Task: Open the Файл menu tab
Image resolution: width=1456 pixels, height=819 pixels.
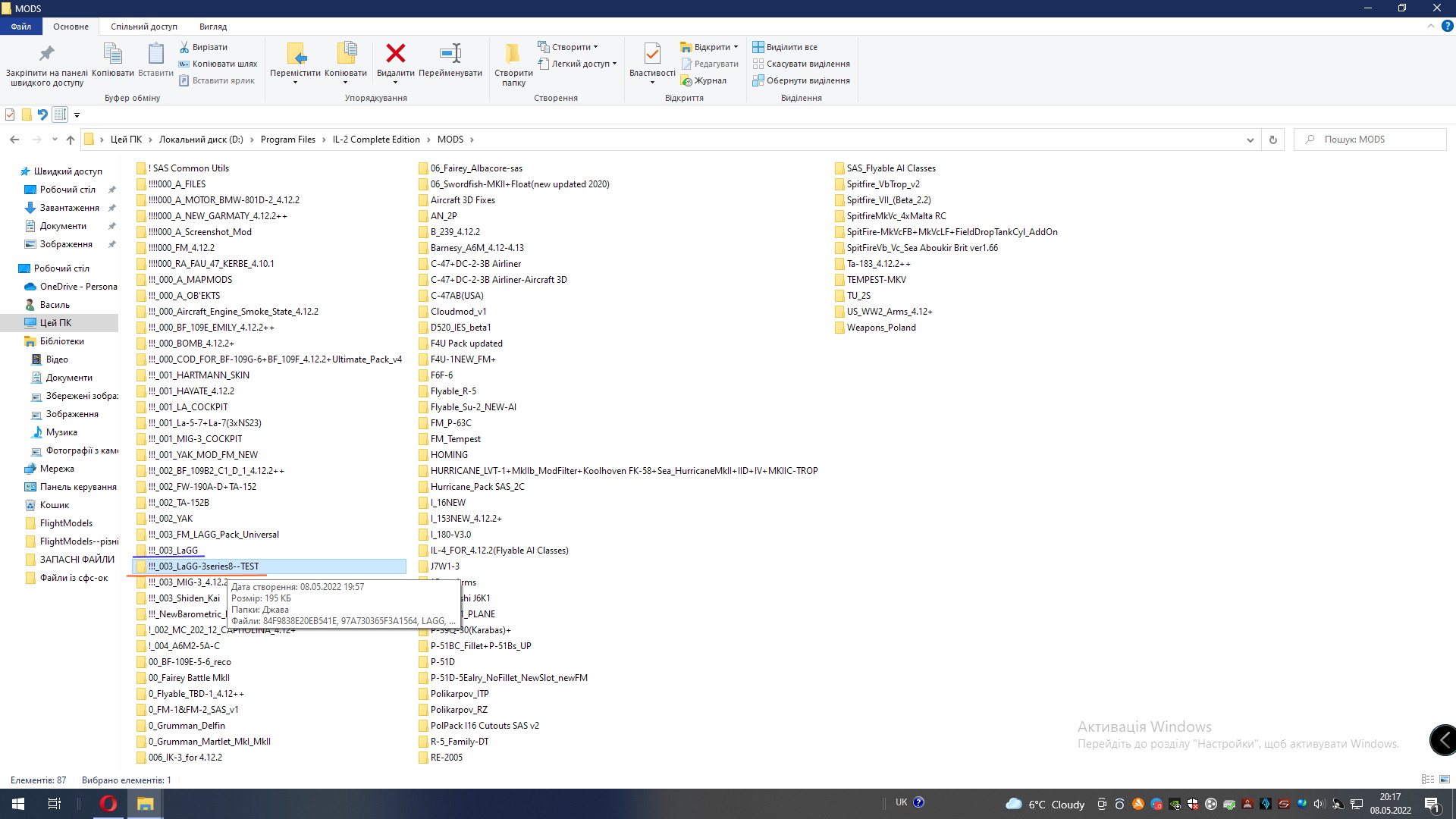Action: point(21,27)
